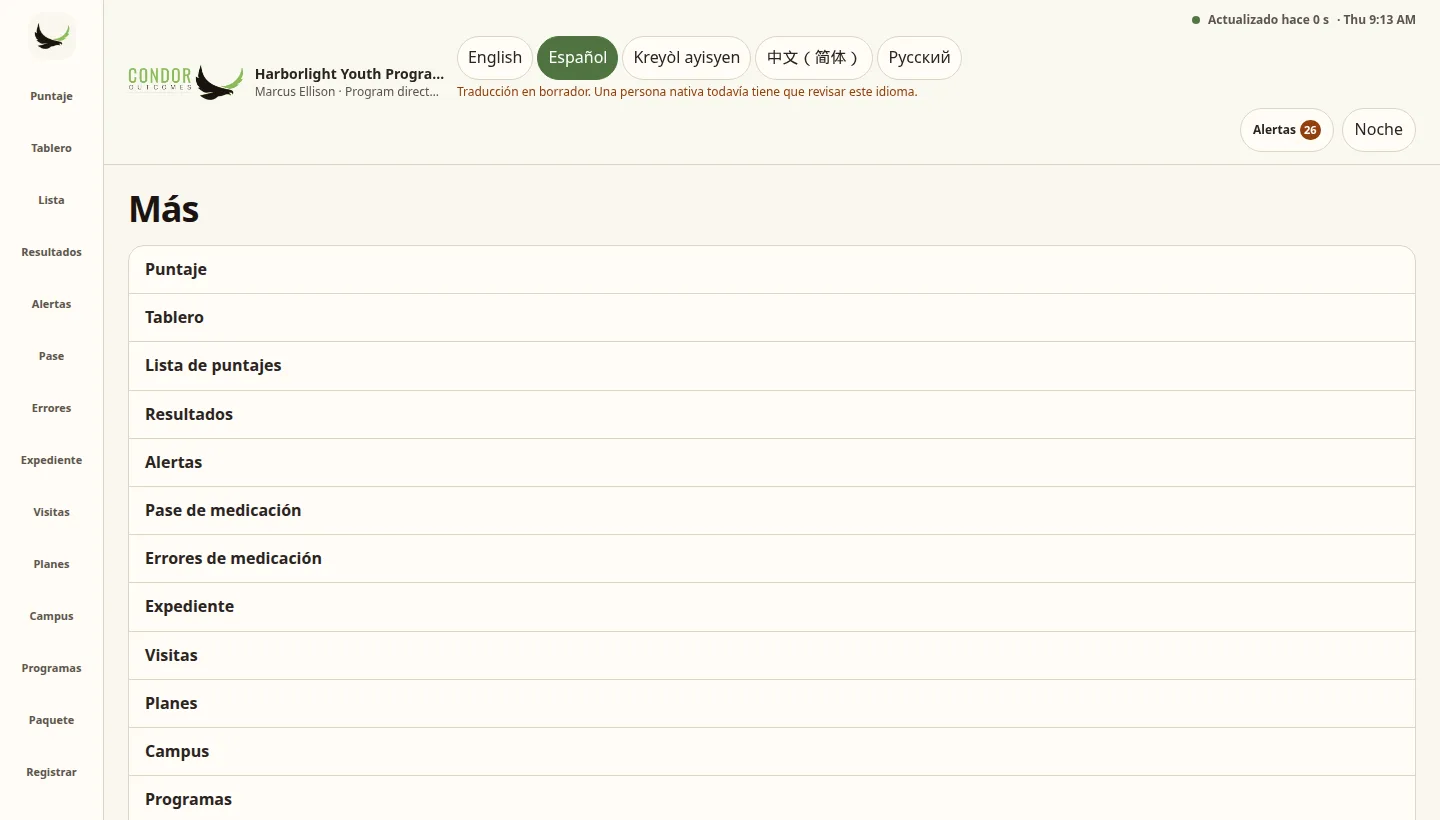This screenshot has height=820, width=1440.
Task: Open Campus in the sidebar
Action: pos(51,616)
